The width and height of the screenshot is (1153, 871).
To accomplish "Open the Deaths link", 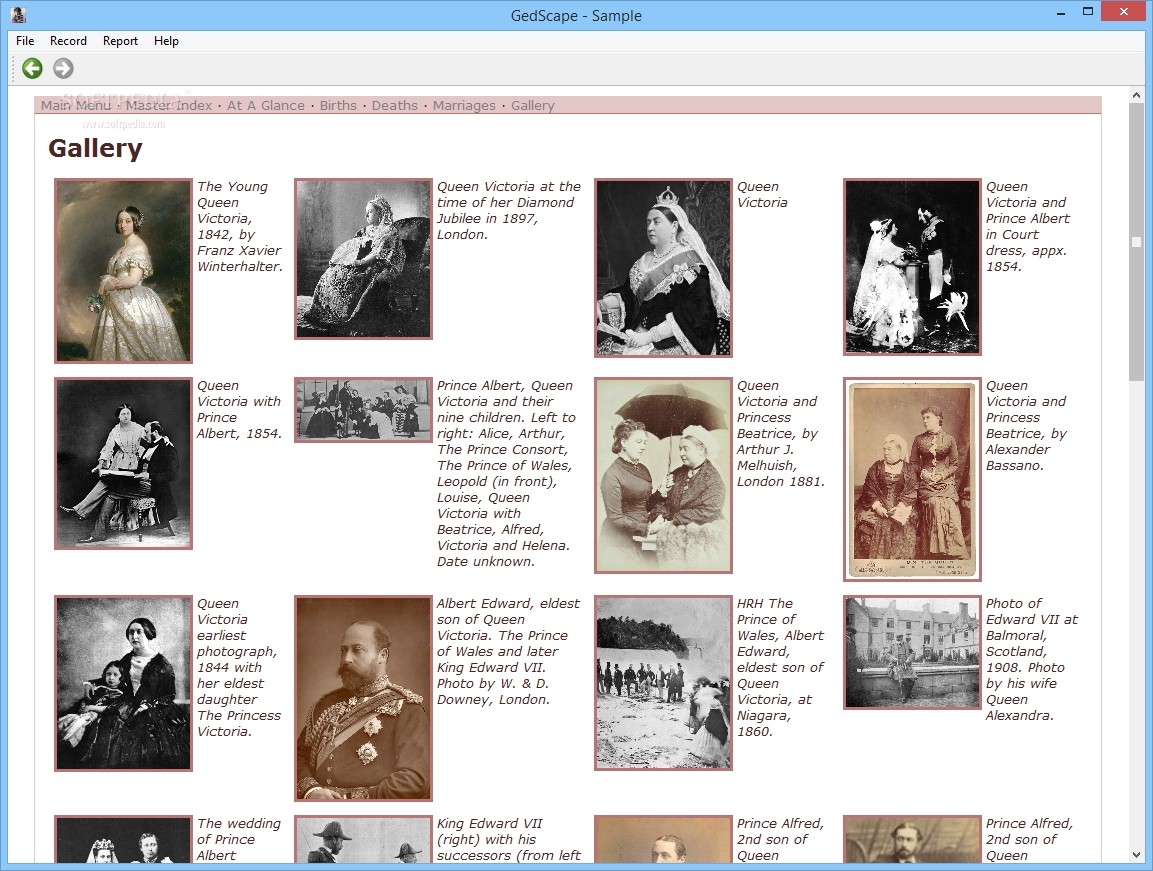I will 394,105.
